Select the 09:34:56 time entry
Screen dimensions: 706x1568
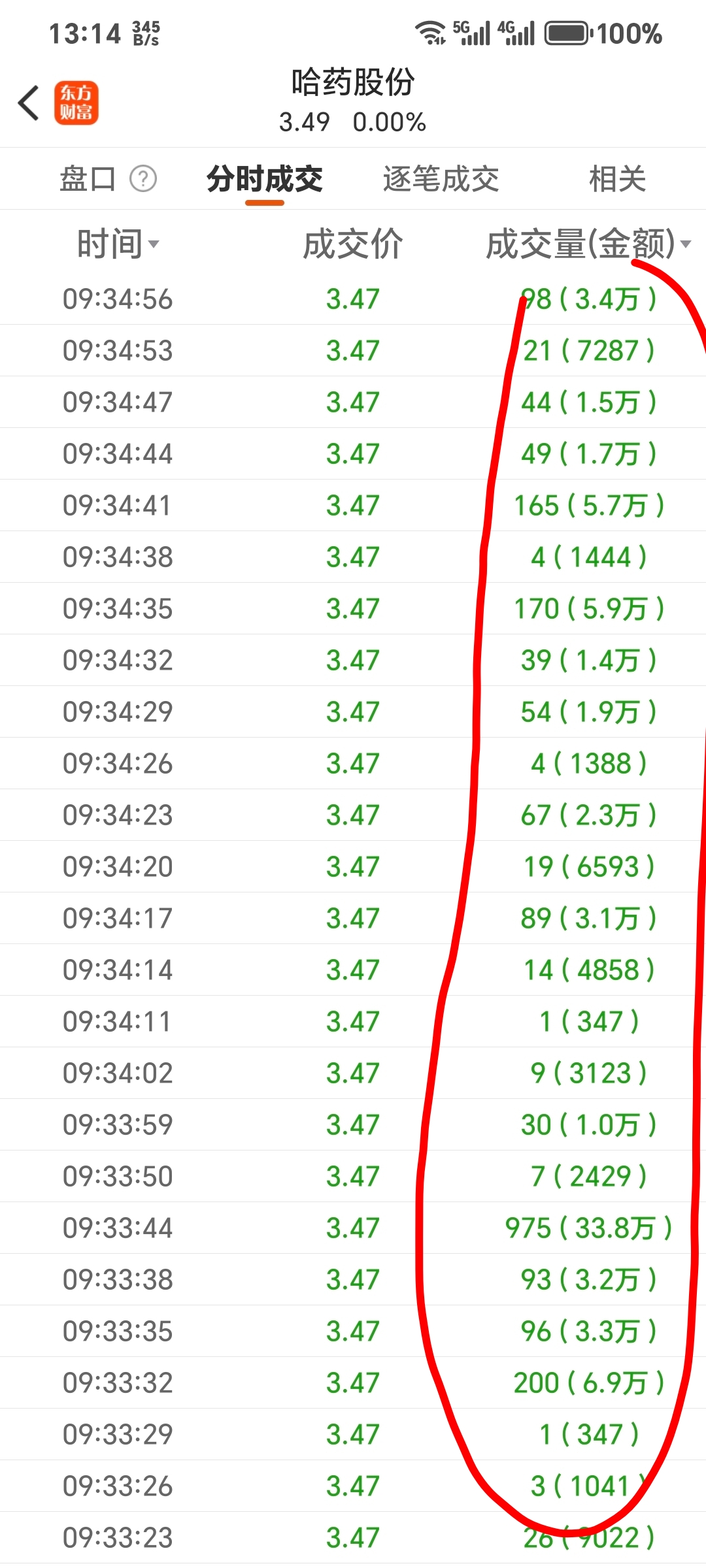point(118,299)
